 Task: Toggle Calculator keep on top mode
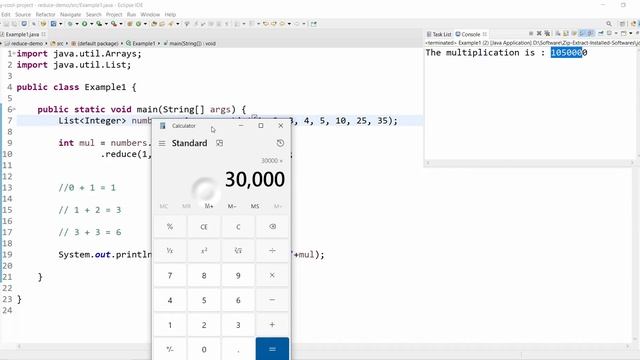point(220,143)
